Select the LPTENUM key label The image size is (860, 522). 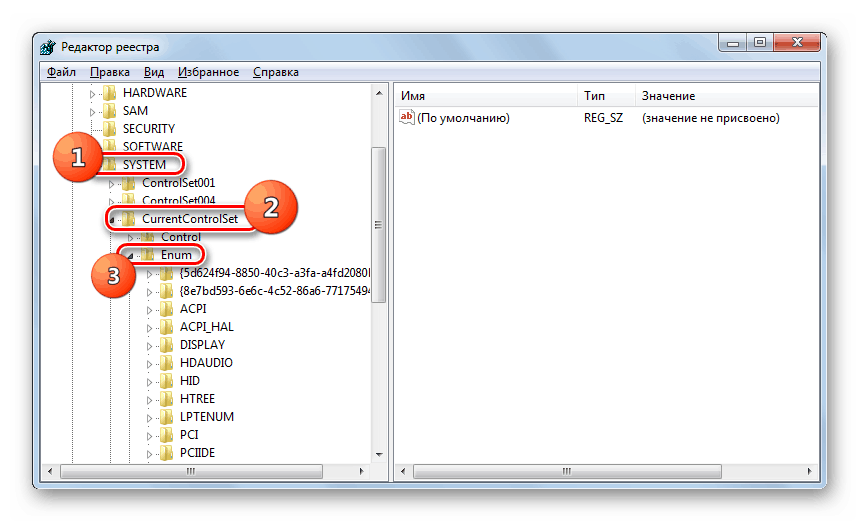(x=207, y=417)
